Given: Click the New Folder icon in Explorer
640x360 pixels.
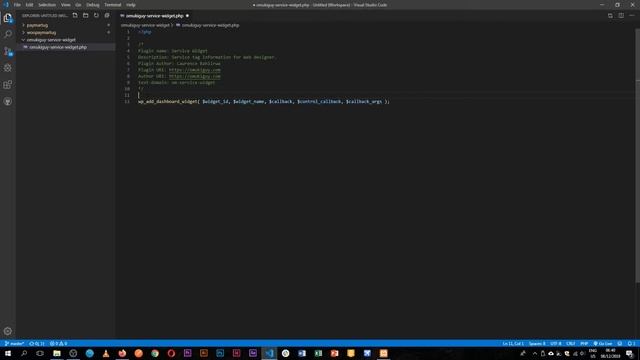Looking at the screenshot, I should 86,16.
